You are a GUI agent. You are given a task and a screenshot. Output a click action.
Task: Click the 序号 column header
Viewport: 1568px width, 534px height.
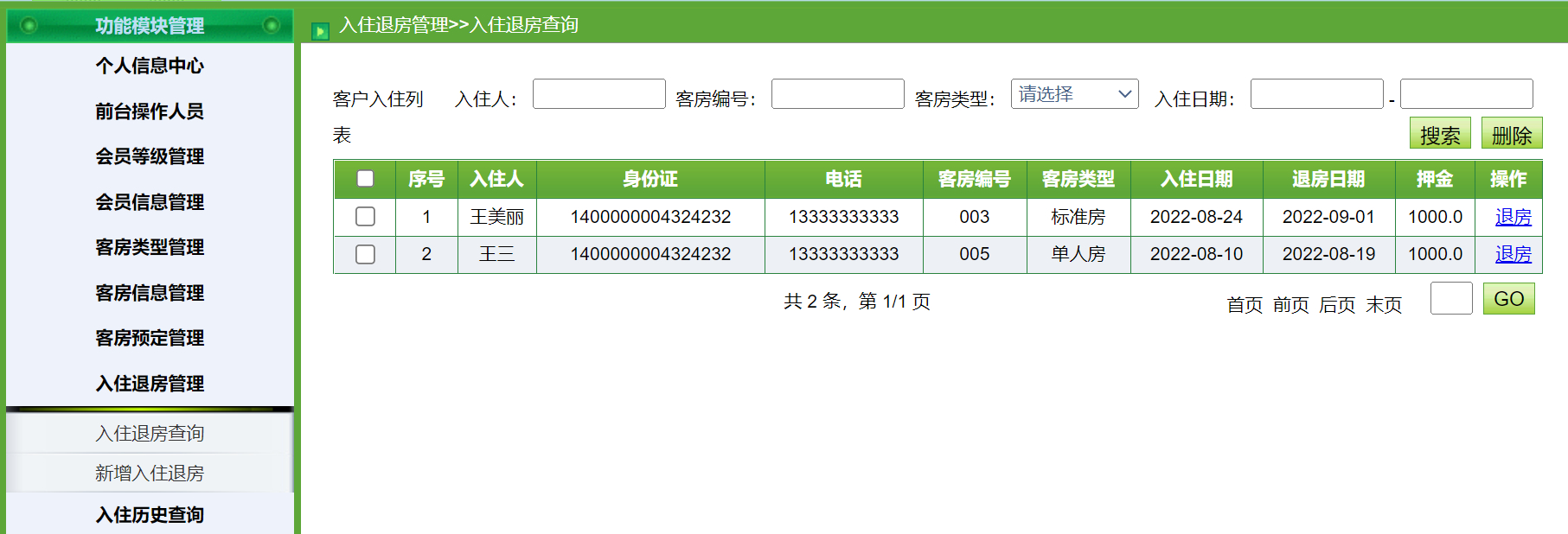tap(426, 179)
